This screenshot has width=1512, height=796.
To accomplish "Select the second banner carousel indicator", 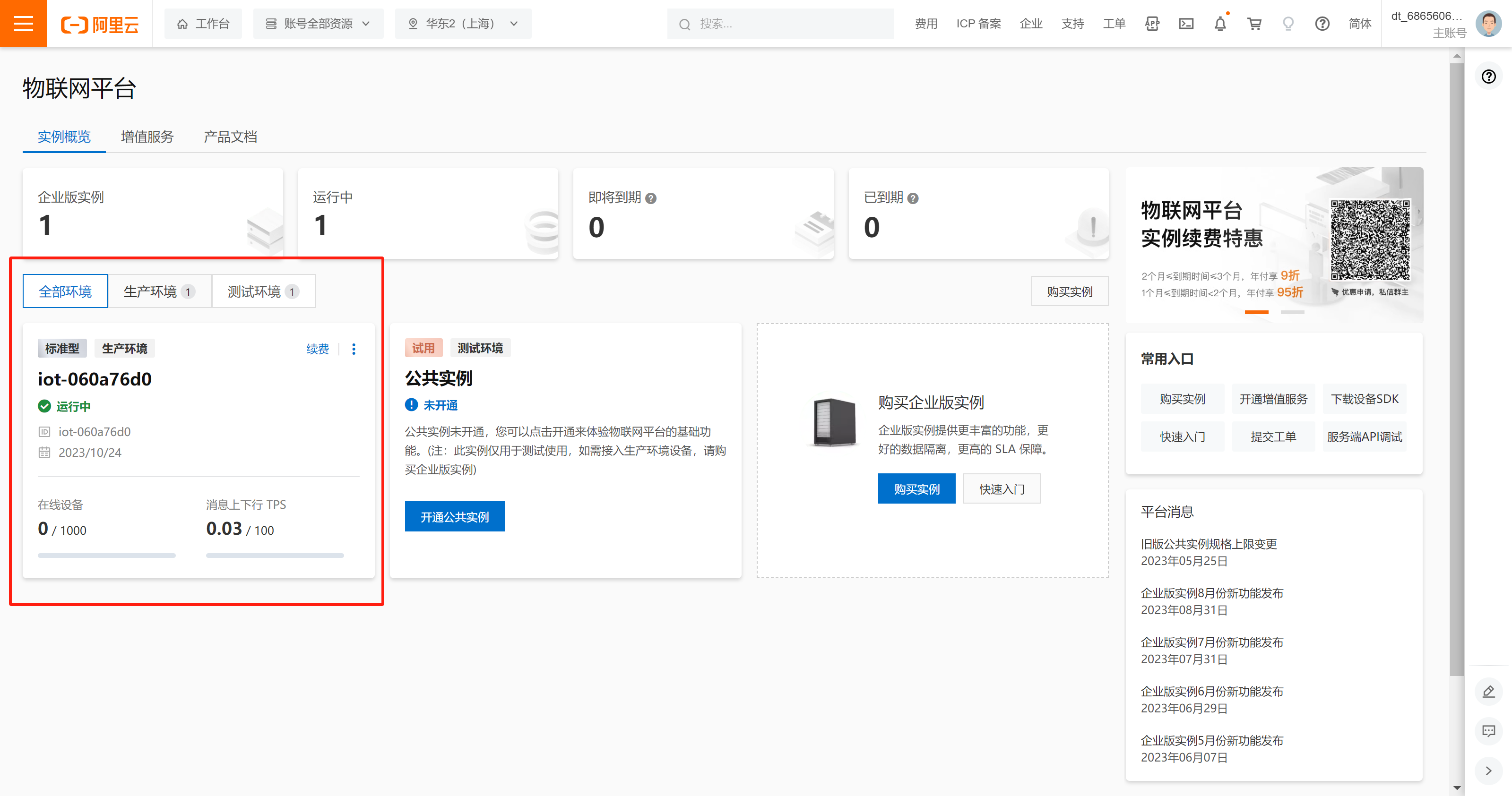I will click(x=1292, y=313).
